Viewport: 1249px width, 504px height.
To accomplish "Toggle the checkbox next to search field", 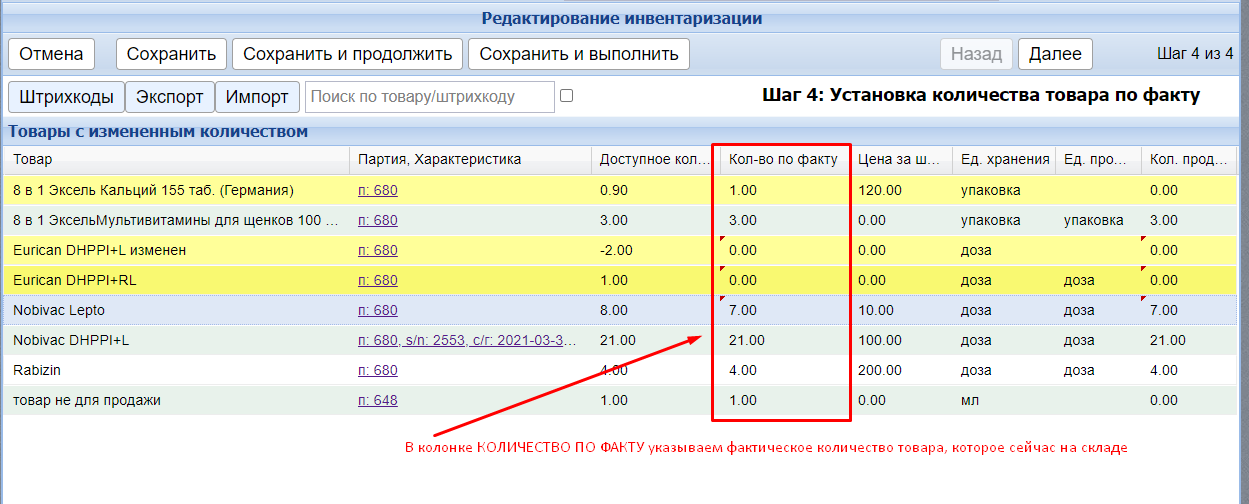I will [567, 96].
